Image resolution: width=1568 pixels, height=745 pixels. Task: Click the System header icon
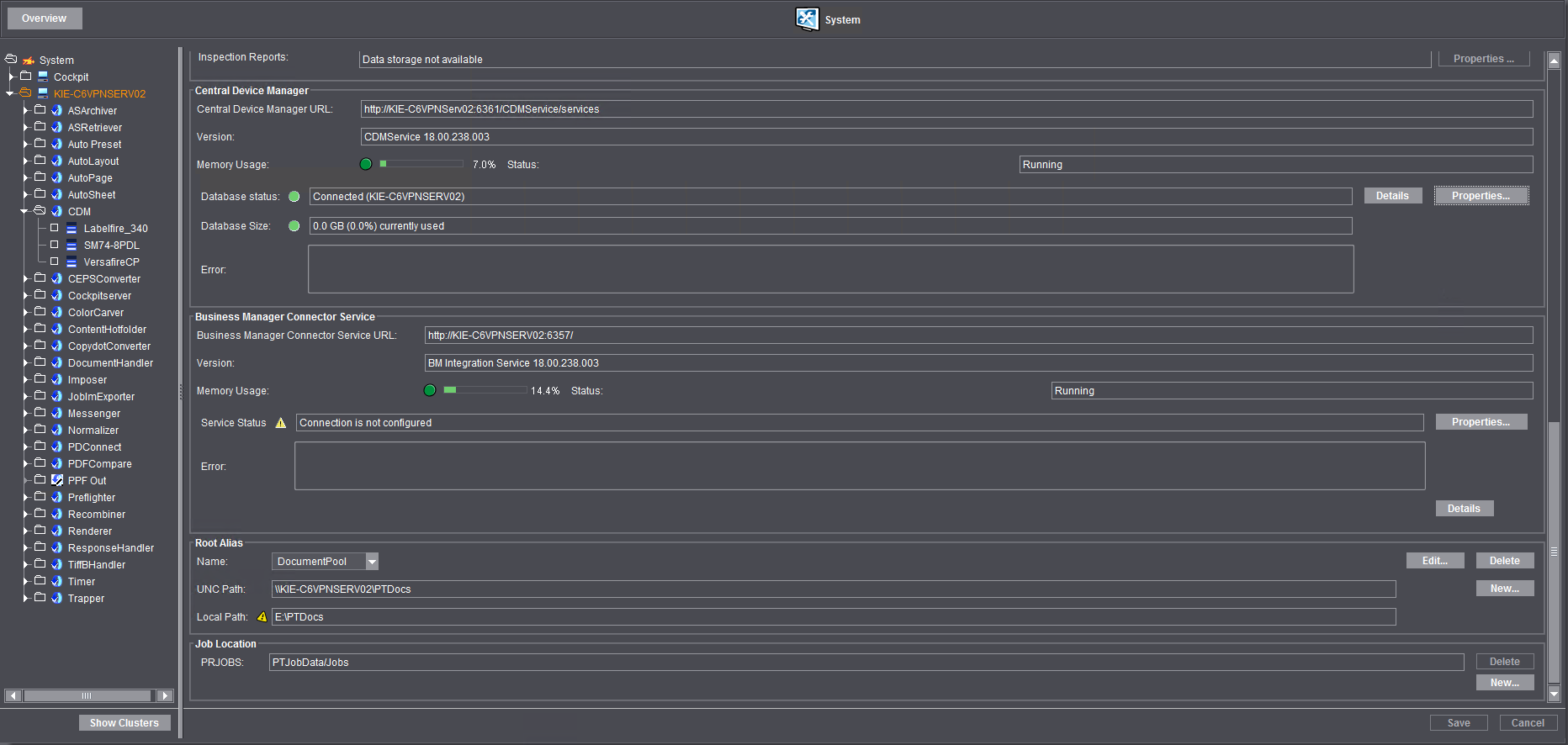coord(807,18)
